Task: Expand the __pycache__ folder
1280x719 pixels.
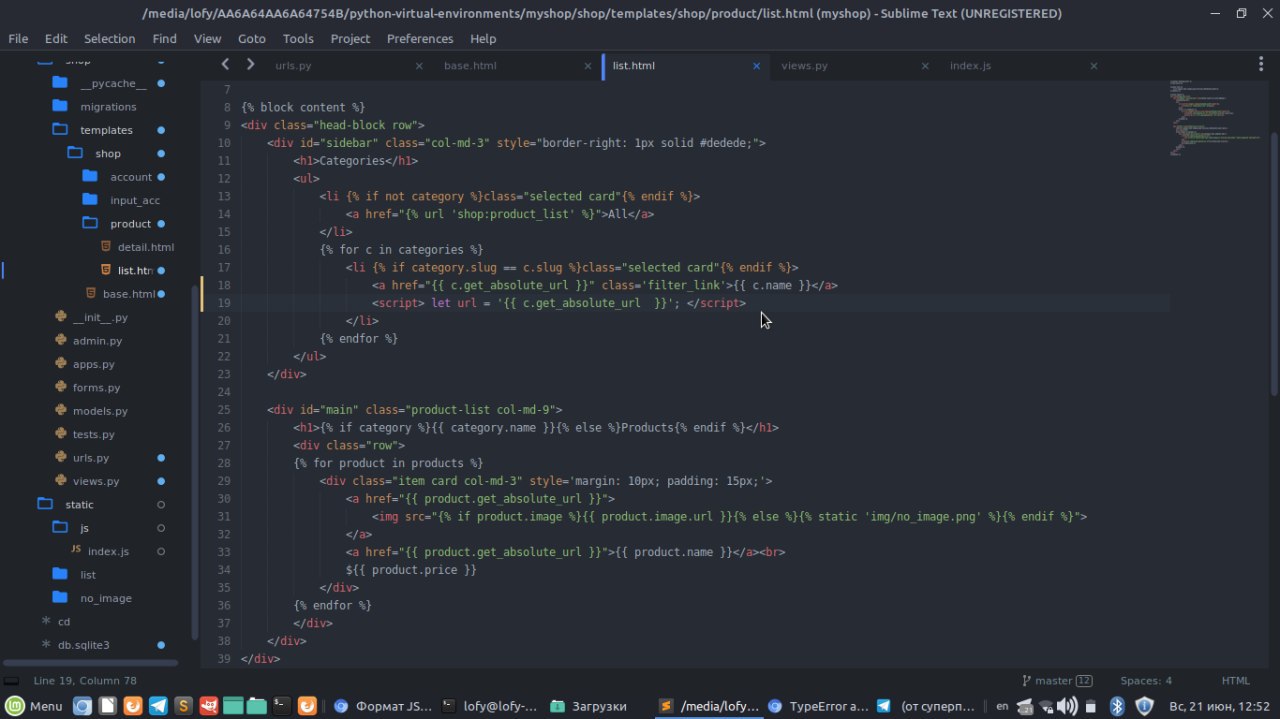Action: [x=113, y=83]
